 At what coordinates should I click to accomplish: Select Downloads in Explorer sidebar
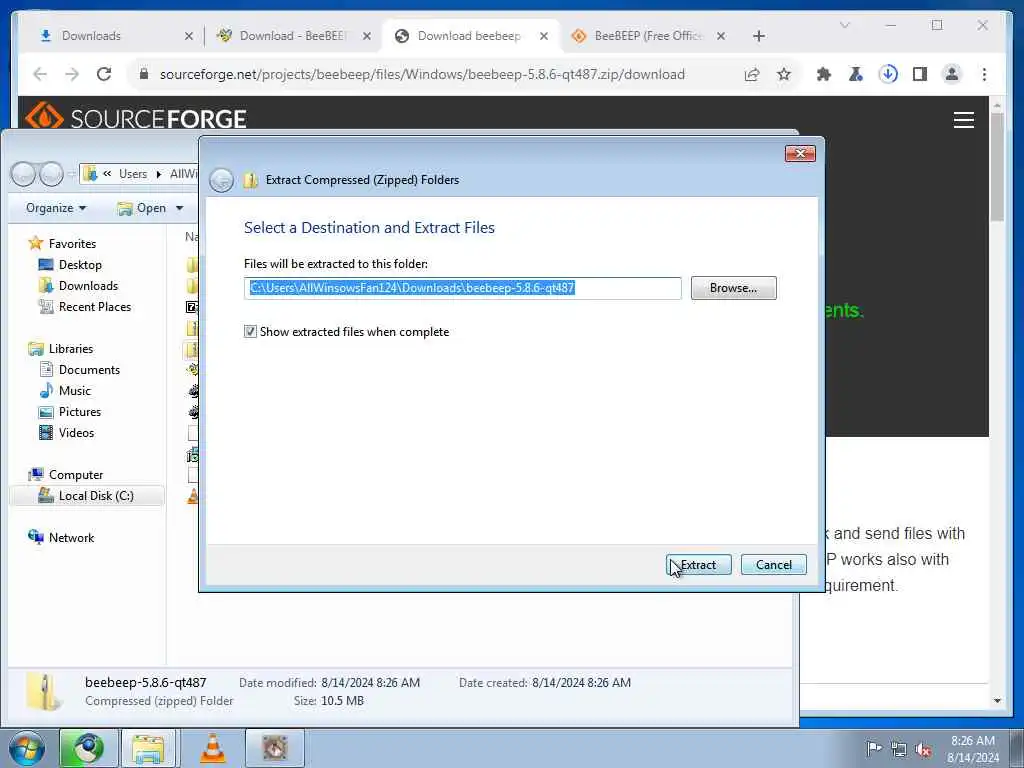pyautogui.click(x=88, y=285)
